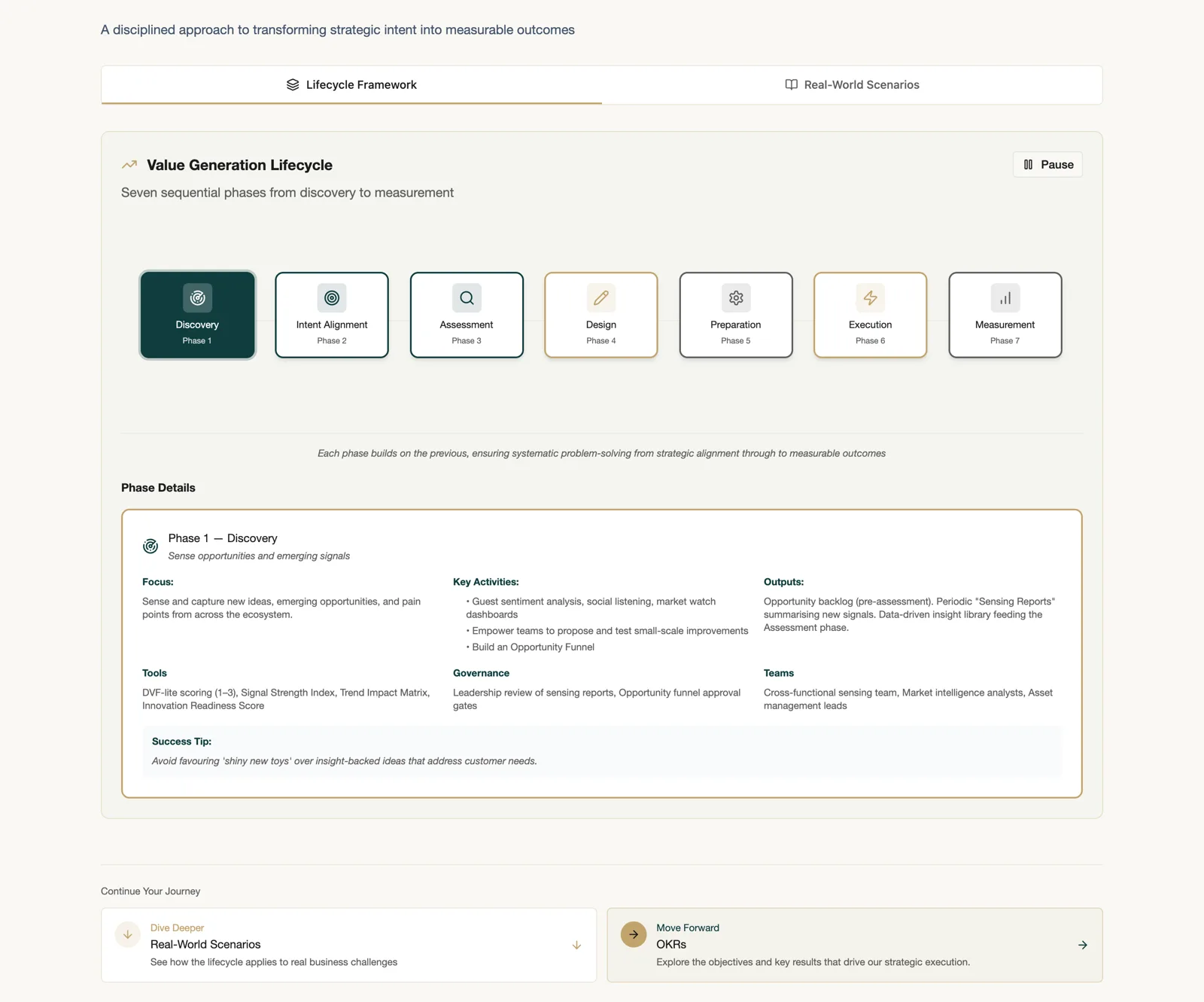
Task: Select the Assessment Phase 3 card
Action: pos(467,315)
